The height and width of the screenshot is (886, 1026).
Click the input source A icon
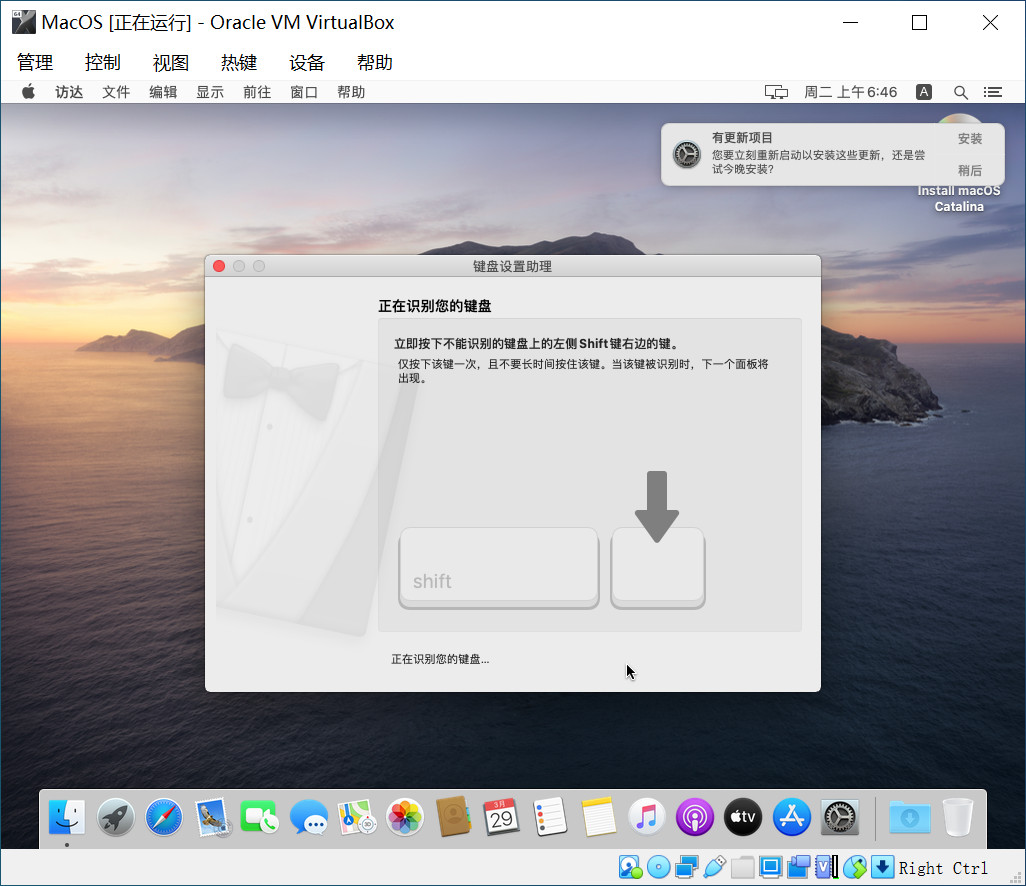[x=924, y=92]
